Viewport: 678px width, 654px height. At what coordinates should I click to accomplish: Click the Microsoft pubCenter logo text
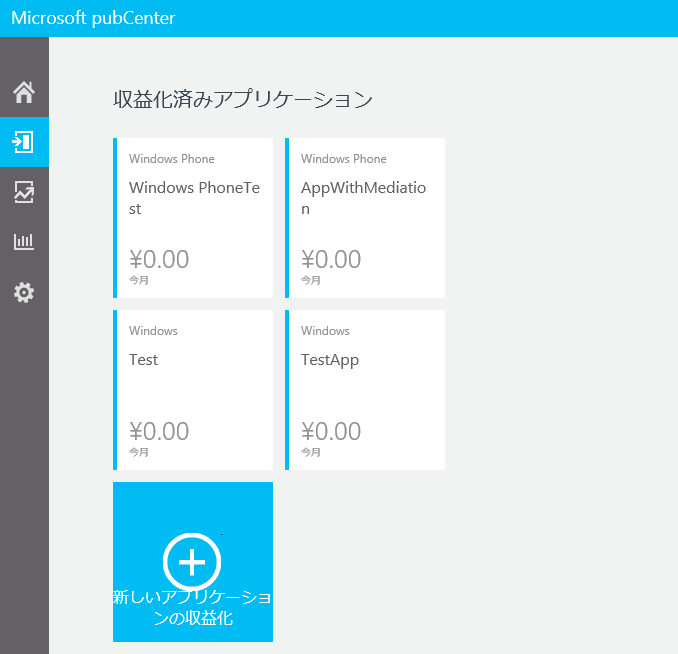point(93,18)
